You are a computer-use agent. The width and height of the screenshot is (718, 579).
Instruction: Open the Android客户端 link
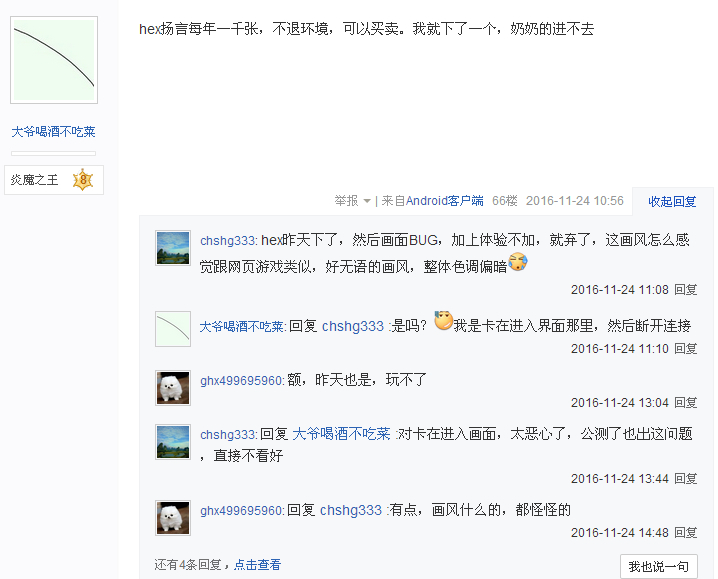point(445,201)
